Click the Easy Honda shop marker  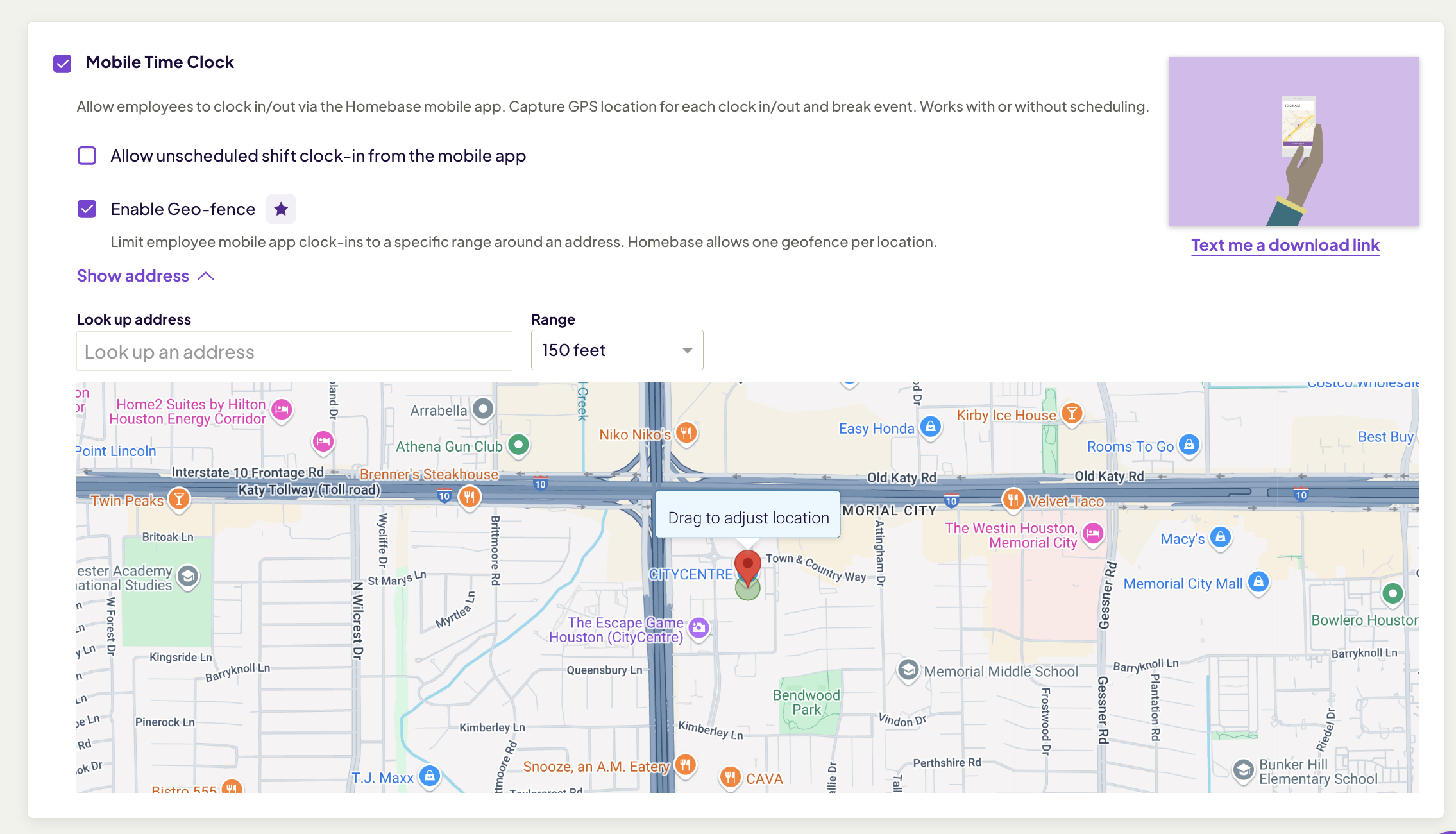tap(931, 427)
